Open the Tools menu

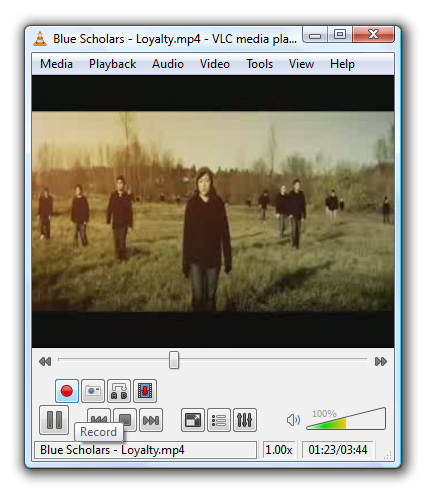click(x=259, y=64)
